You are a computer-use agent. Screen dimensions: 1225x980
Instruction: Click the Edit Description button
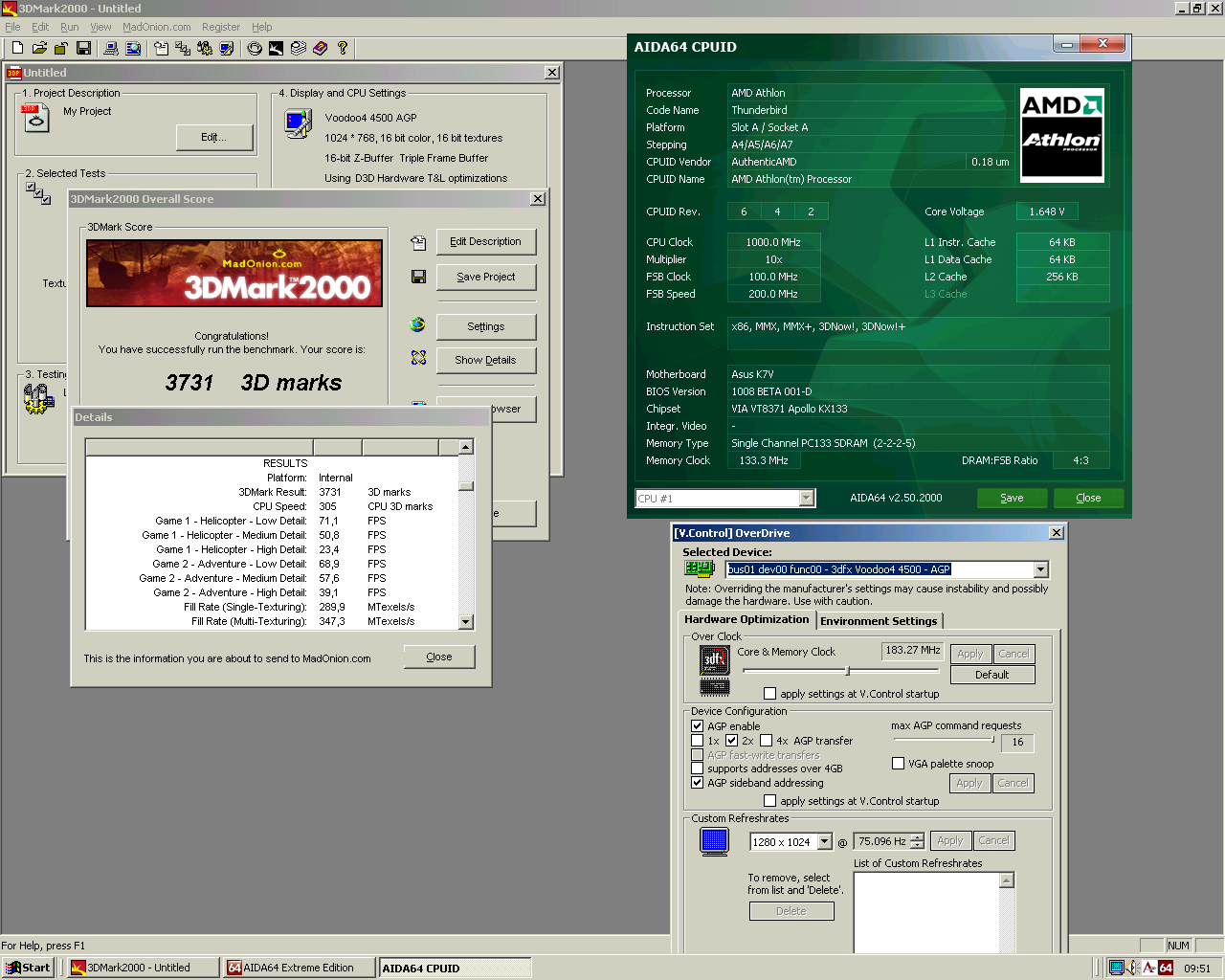tap(486, 241)
